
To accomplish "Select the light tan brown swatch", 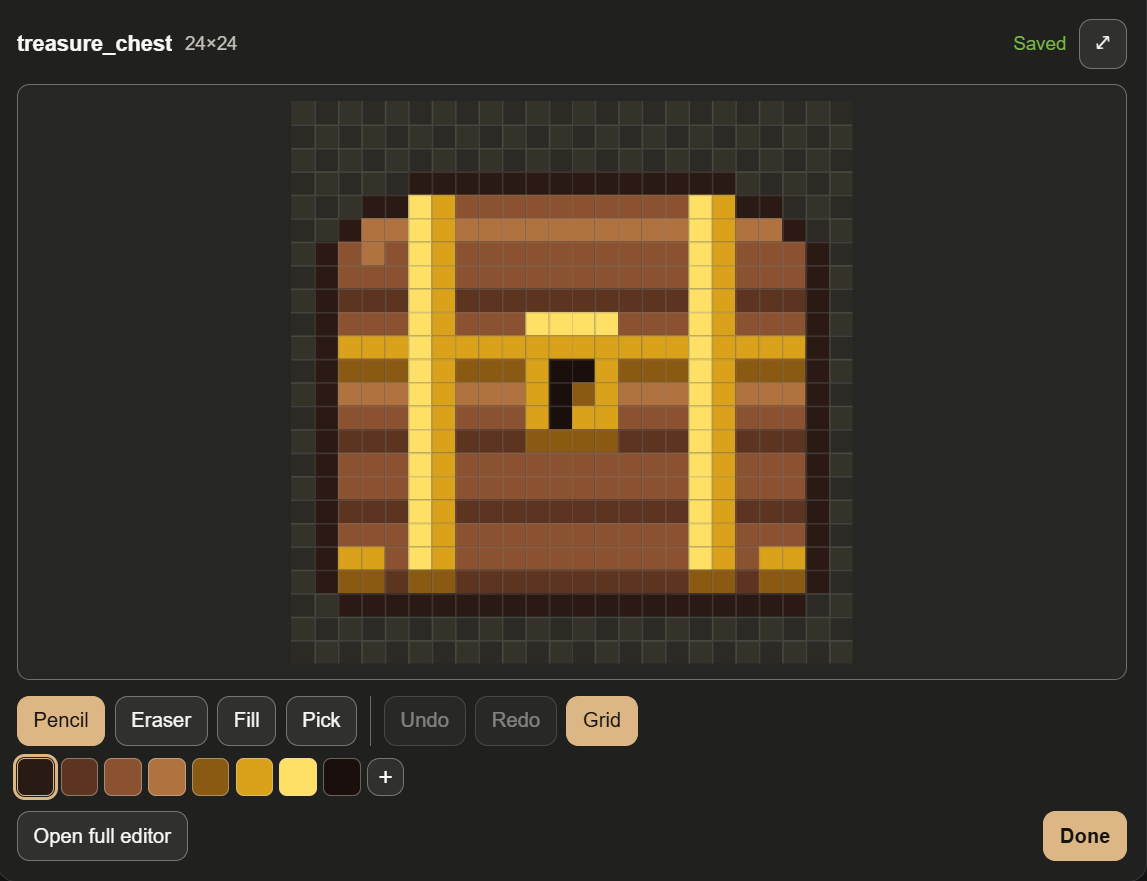I will click(x=167, y=777).
